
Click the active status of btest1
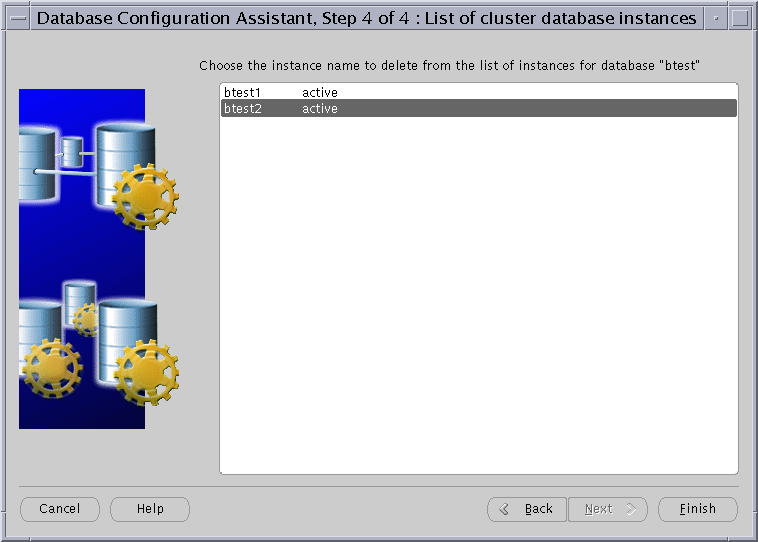(320, 93)
